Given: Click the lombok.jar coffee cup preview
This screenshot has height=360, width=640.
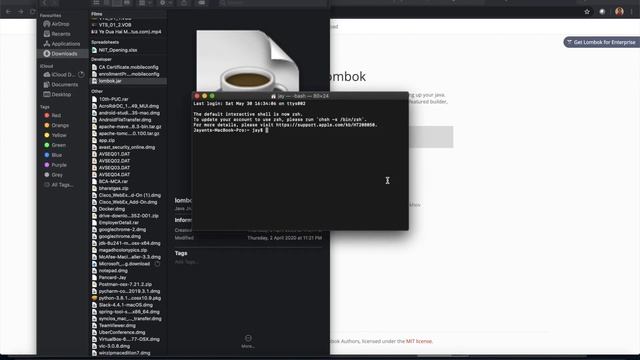Looking at the screenshot, I should click(248, 61).
